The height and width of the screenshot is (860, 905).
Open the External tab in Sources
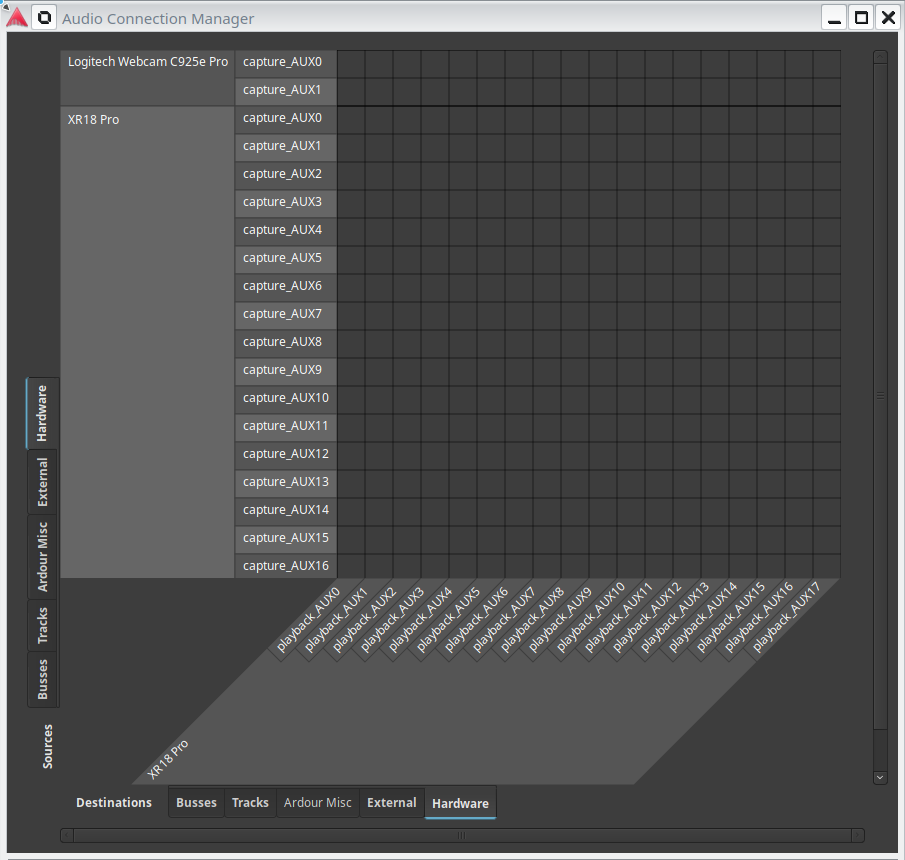43,483
